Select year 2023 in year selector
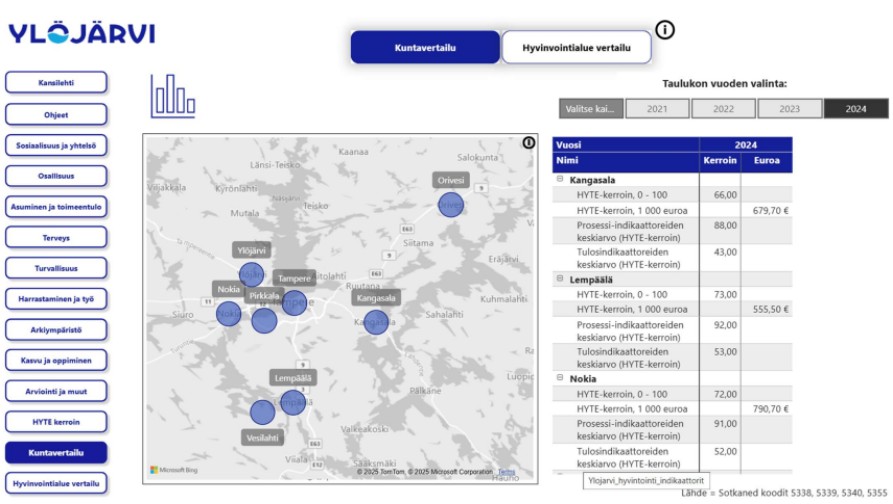The height and width of the screenshot is (504, 893). (x=789, y=109)
